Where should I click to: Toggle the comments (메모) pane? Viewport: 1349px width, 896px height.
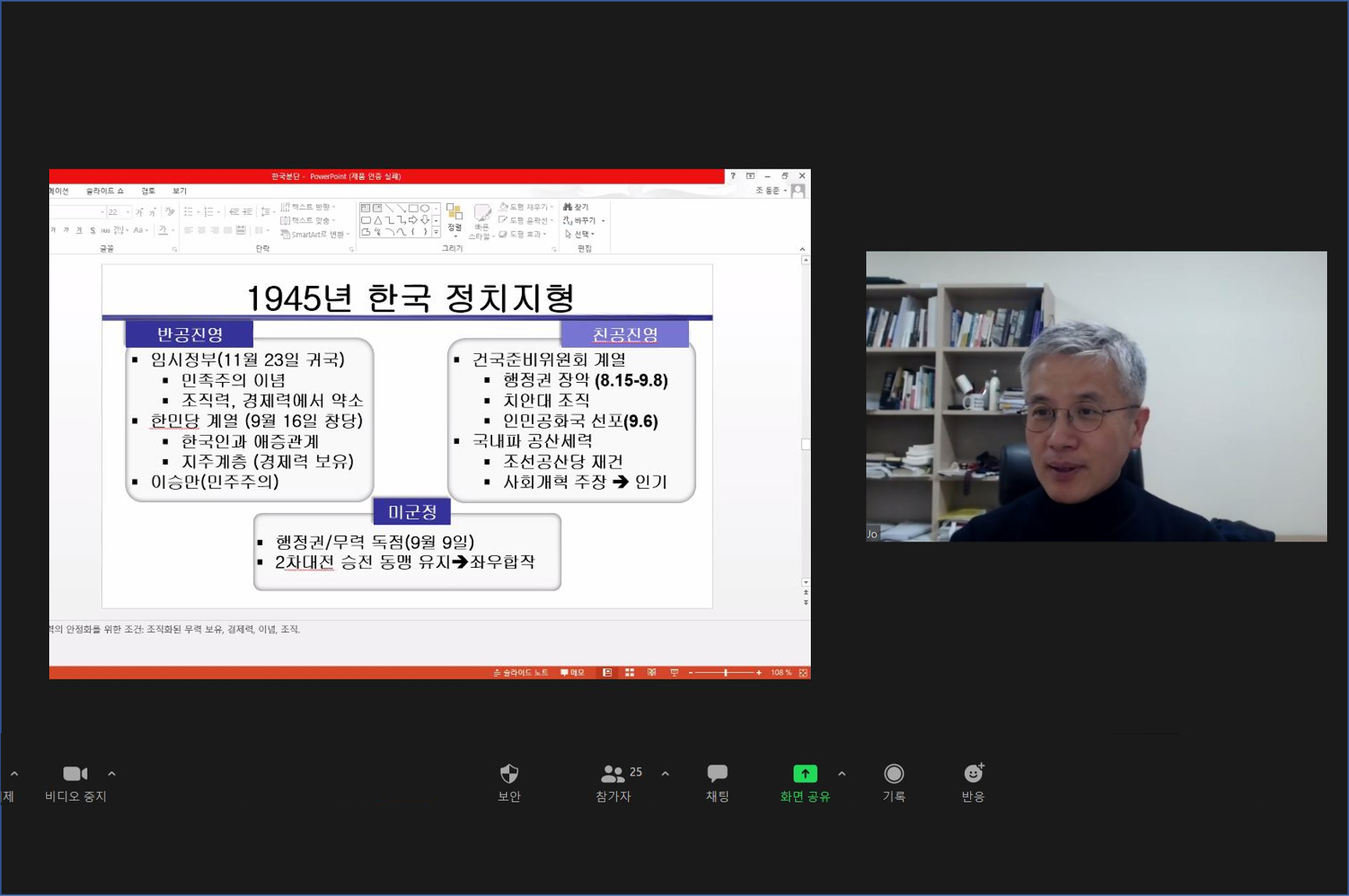point(573,673)
